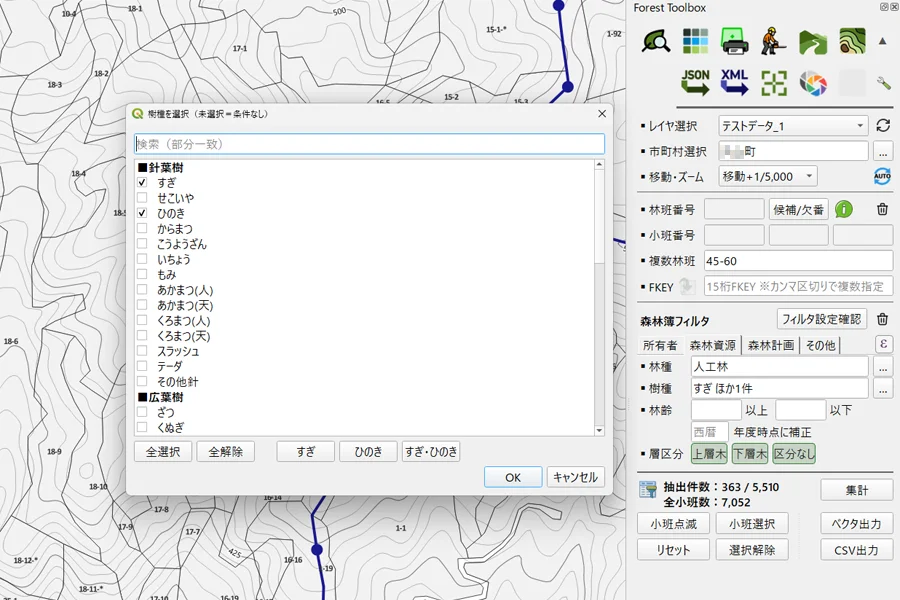900x600 pixels.
Task: Uncheck the ひのき checkbox
Action: [142, 213]
